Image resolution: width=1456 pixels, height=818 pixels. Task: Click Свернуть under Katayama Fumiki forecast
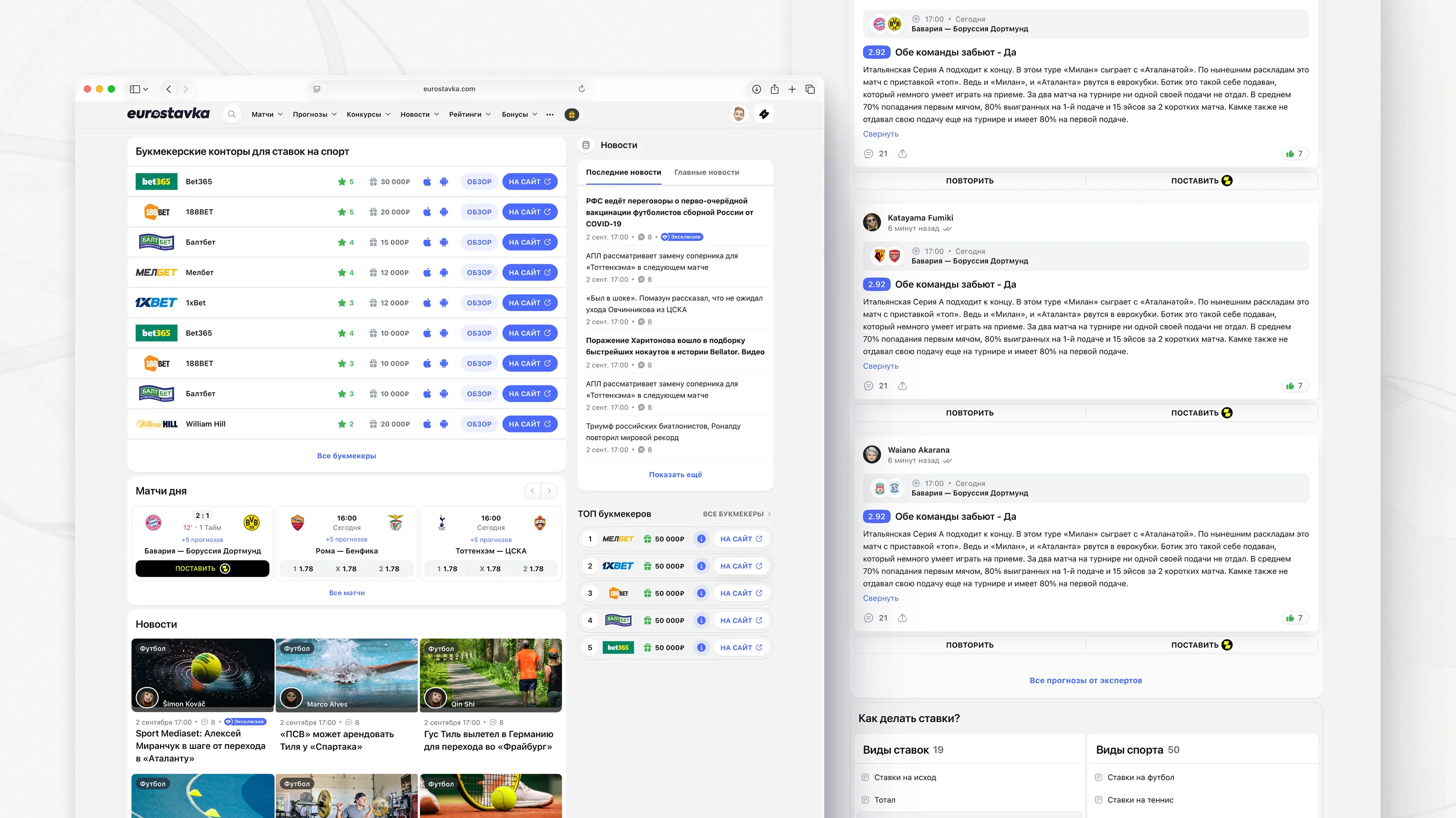click(x=880, y=366)
